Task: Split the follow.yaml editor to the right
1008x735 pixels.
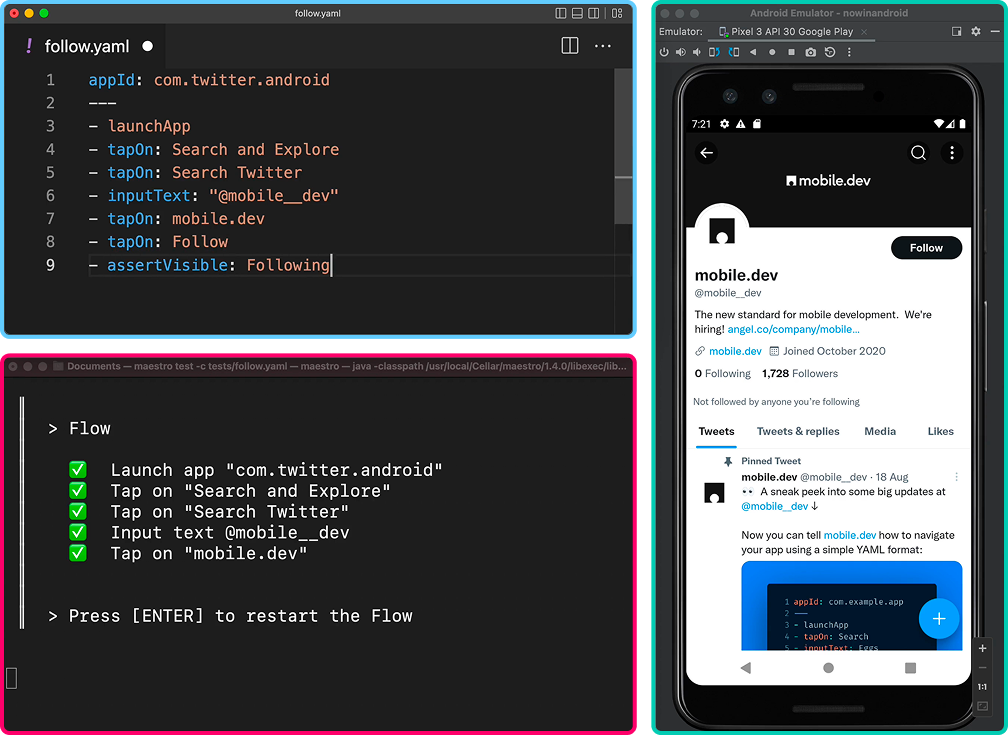Action: [x=570, y=46]
